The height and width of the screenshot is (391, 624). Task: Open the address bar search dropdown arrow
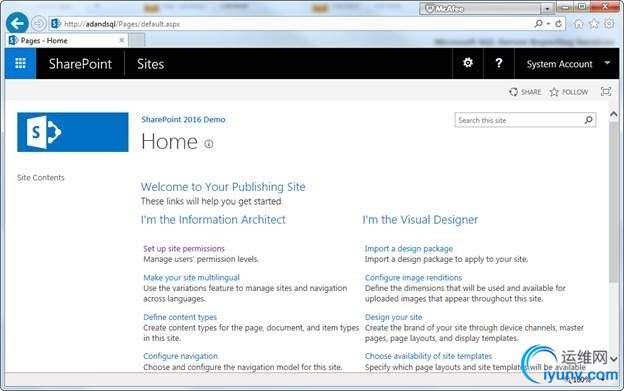click(x=548, y=24)
